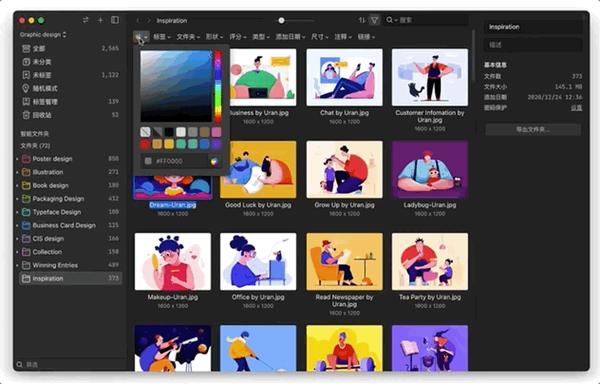This screenshot has width=600, height=384.
Task: Pick the red color swatch
Action: pyautogui.click(x=145, y=144)
